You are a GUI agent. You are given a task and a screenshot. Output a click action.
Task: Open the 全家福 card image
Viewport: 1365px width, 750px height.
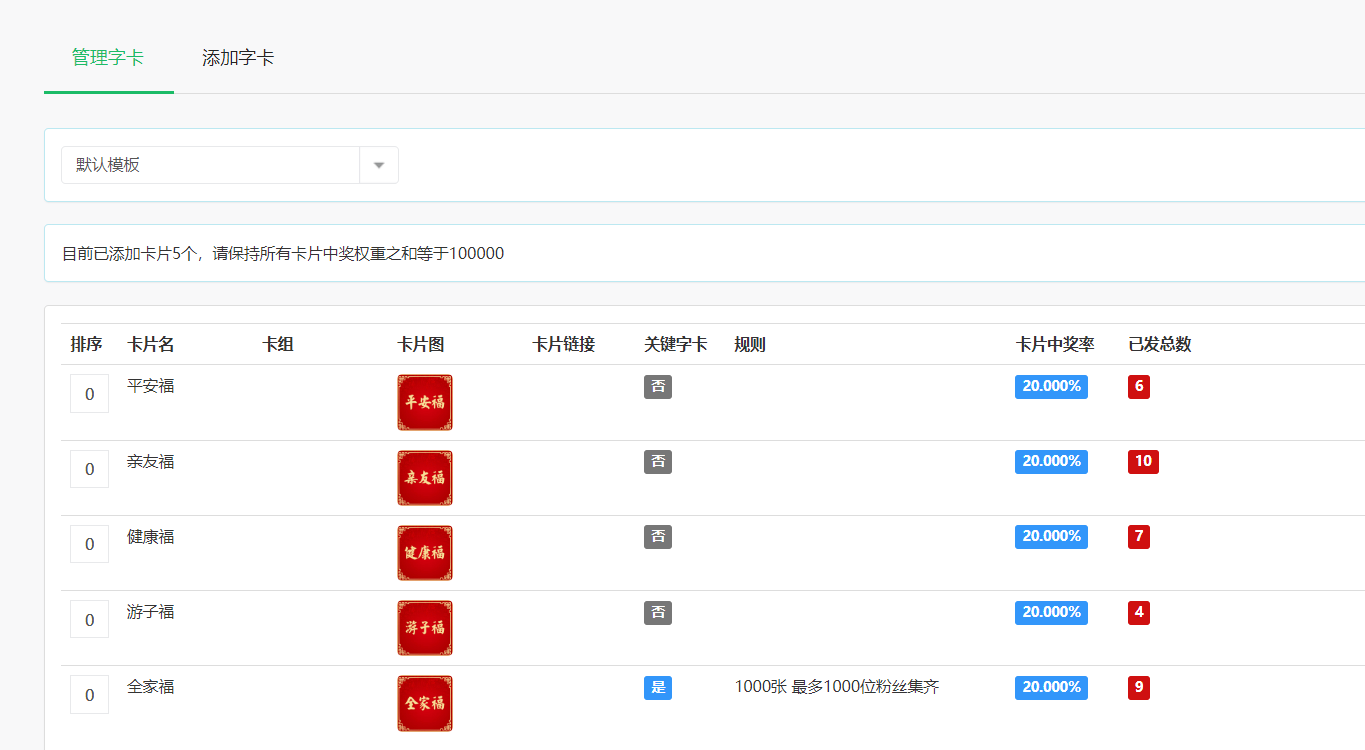click(424, 703)
